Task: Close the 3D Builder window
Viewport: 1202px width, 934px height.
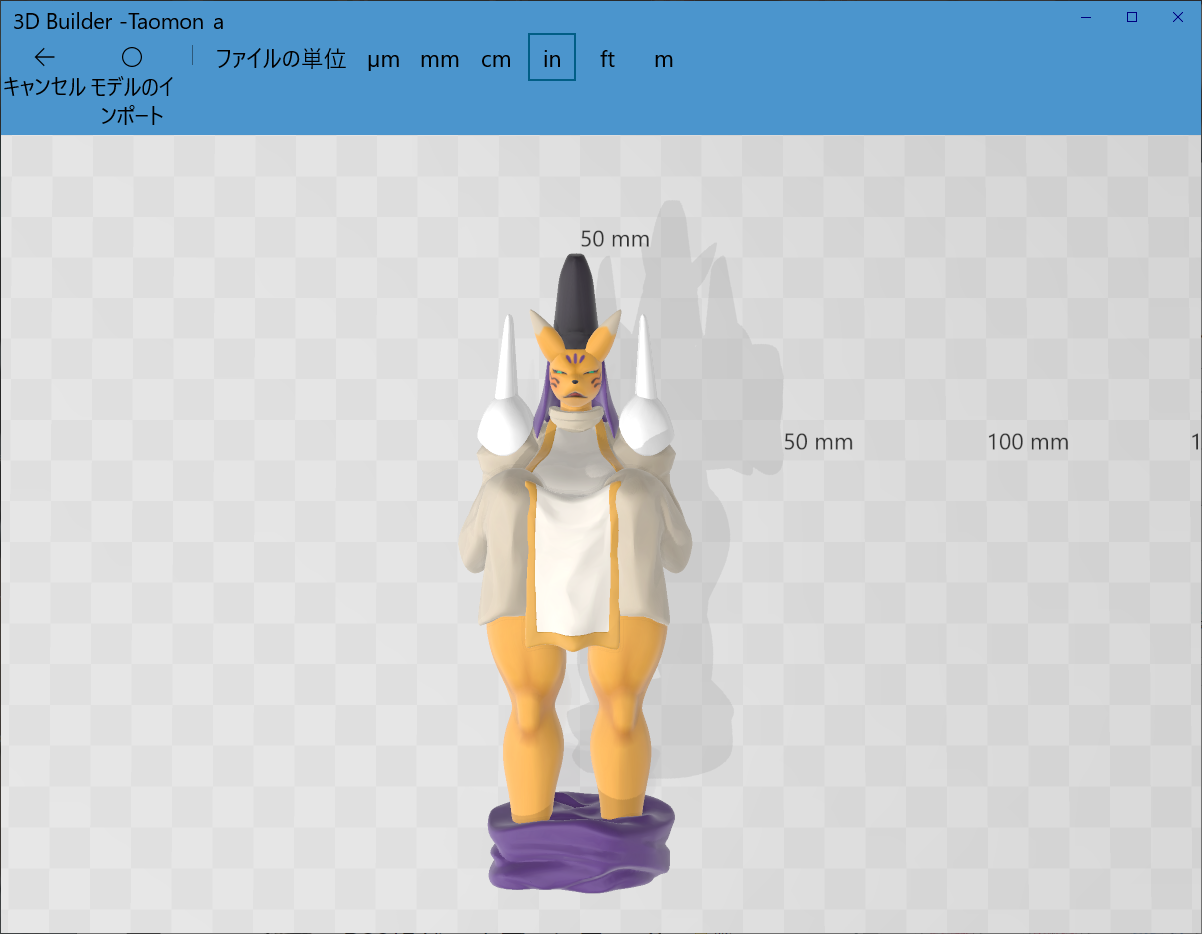Action: 1178,17
